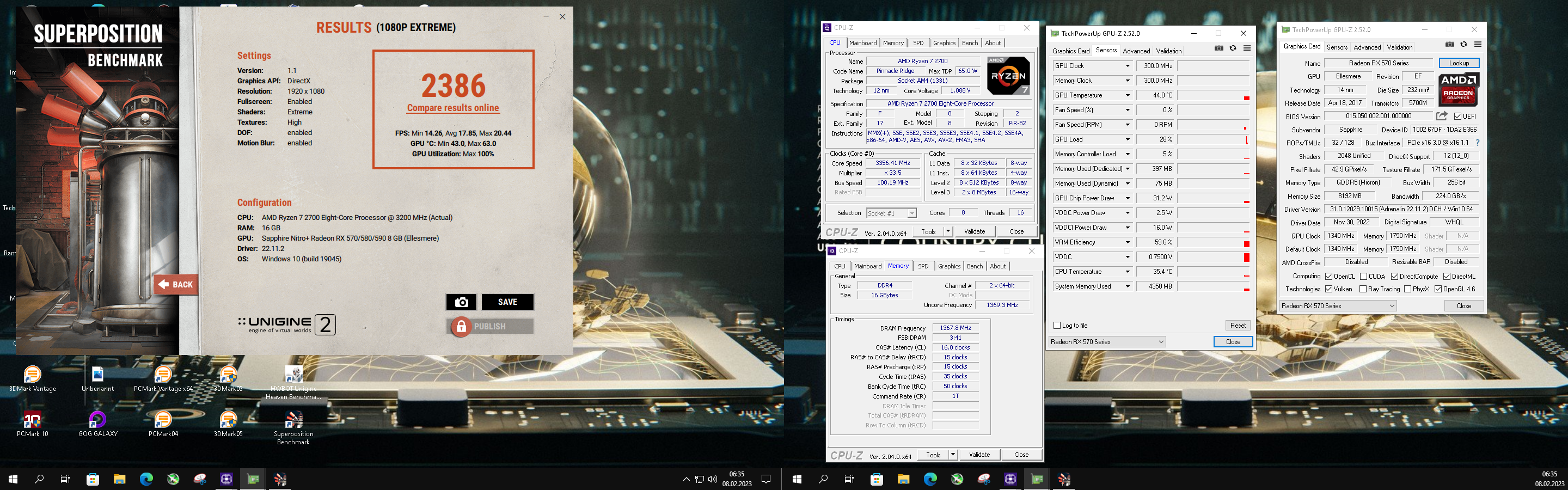Click Validate in the CPU-Z Timings window
Screen dimensions: 1568x490
(x=979, y=455)
